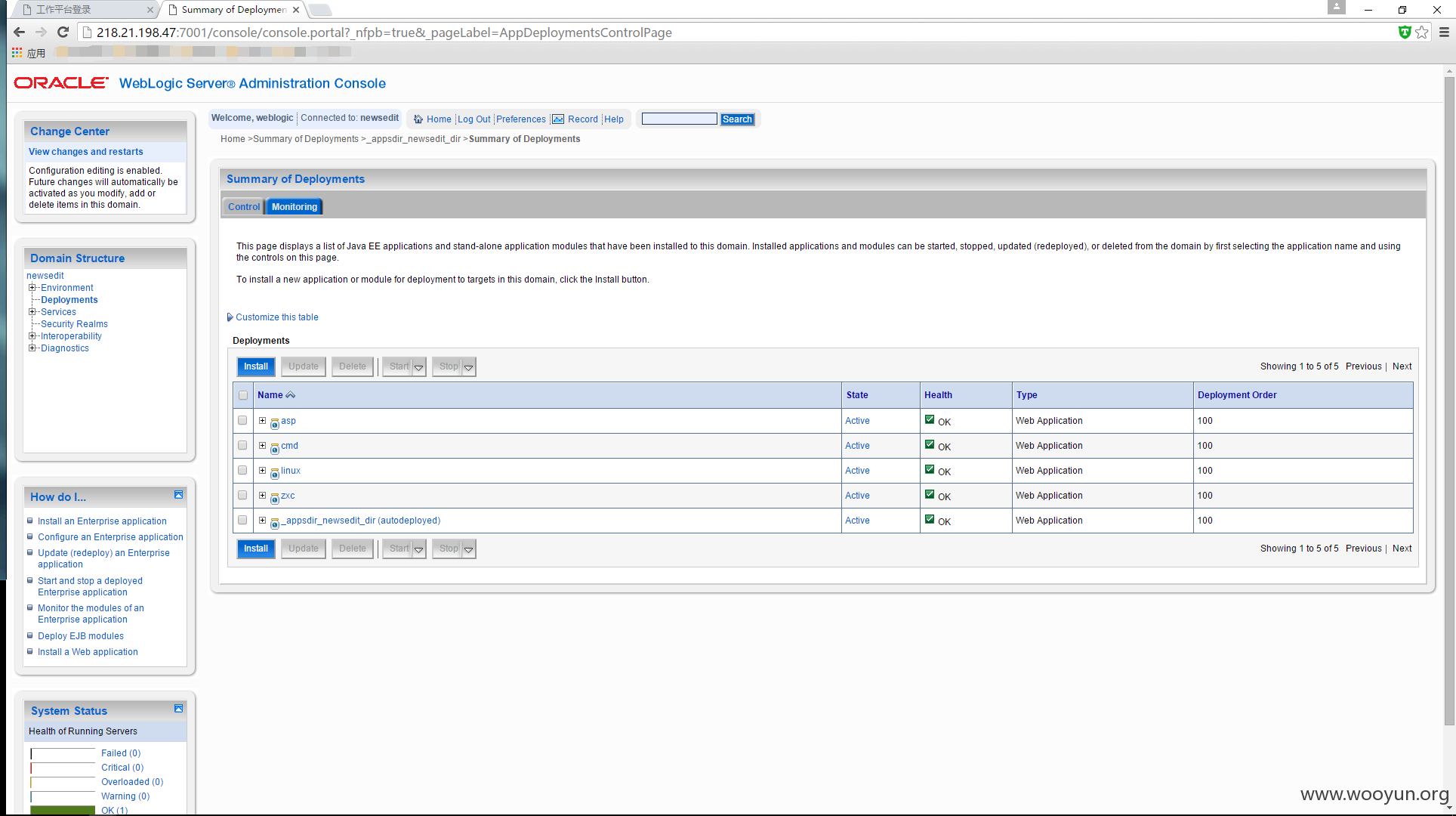Click the bottom Install button
This screenshot has width=1456, height=816.
point(256,549)
